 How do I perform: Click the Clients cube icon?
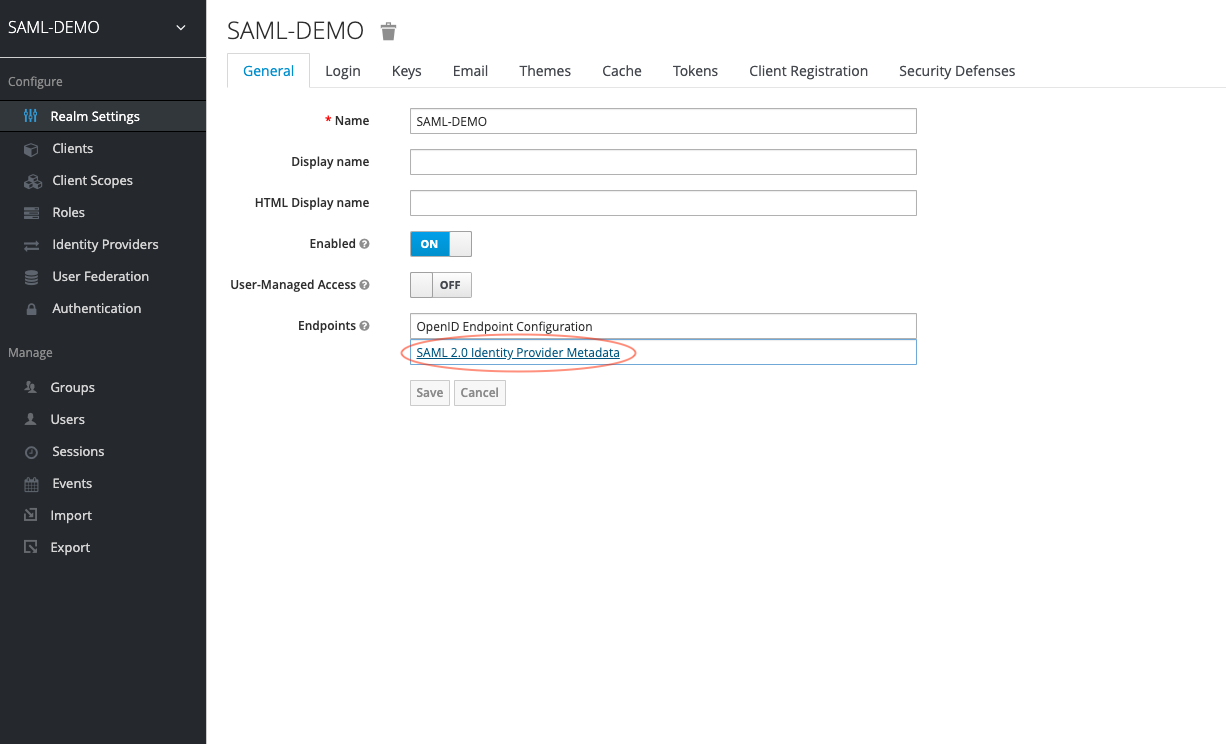31,149
